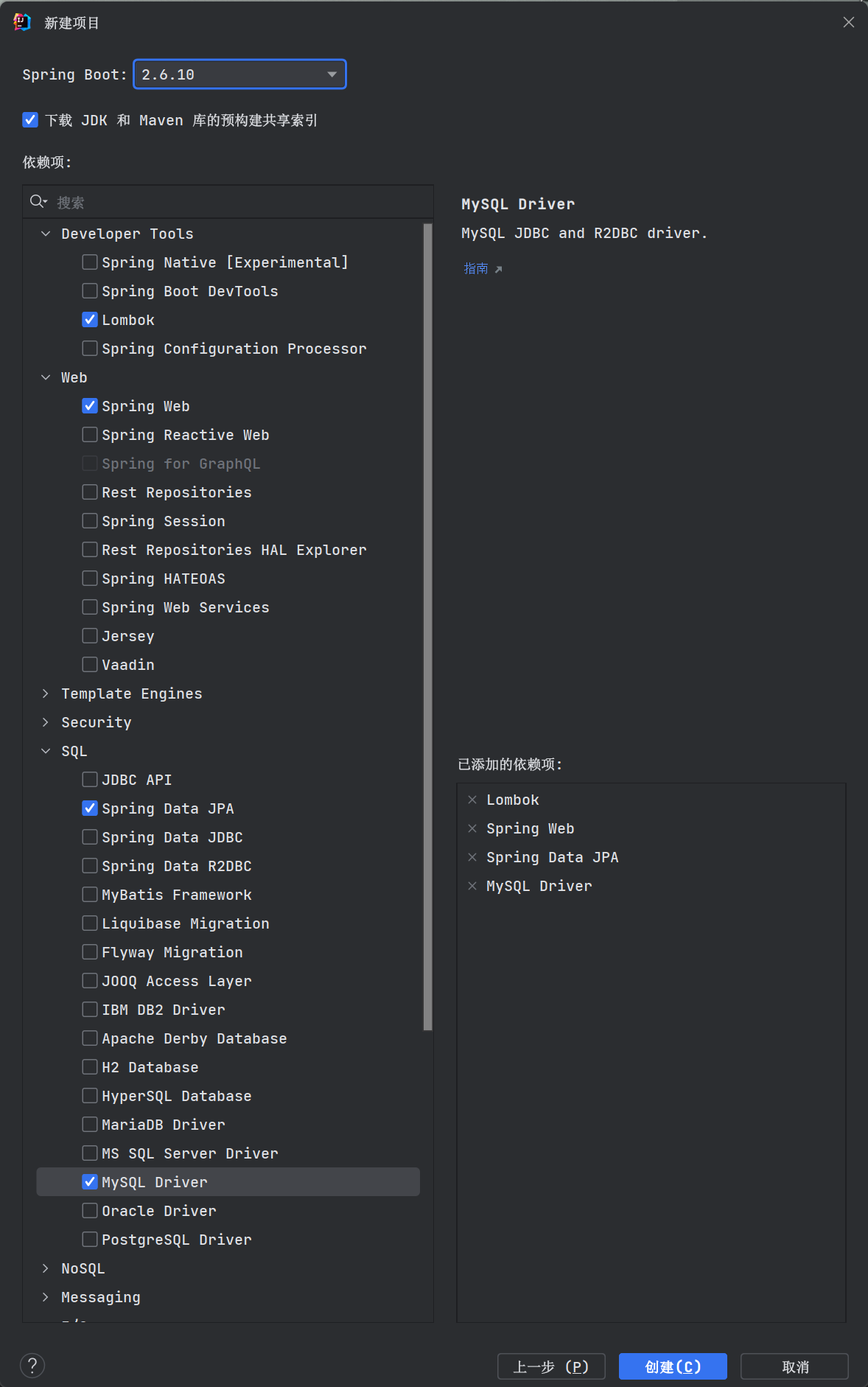
Task: Select the Liquibase Migration row
Action: [x=228, y=923]
